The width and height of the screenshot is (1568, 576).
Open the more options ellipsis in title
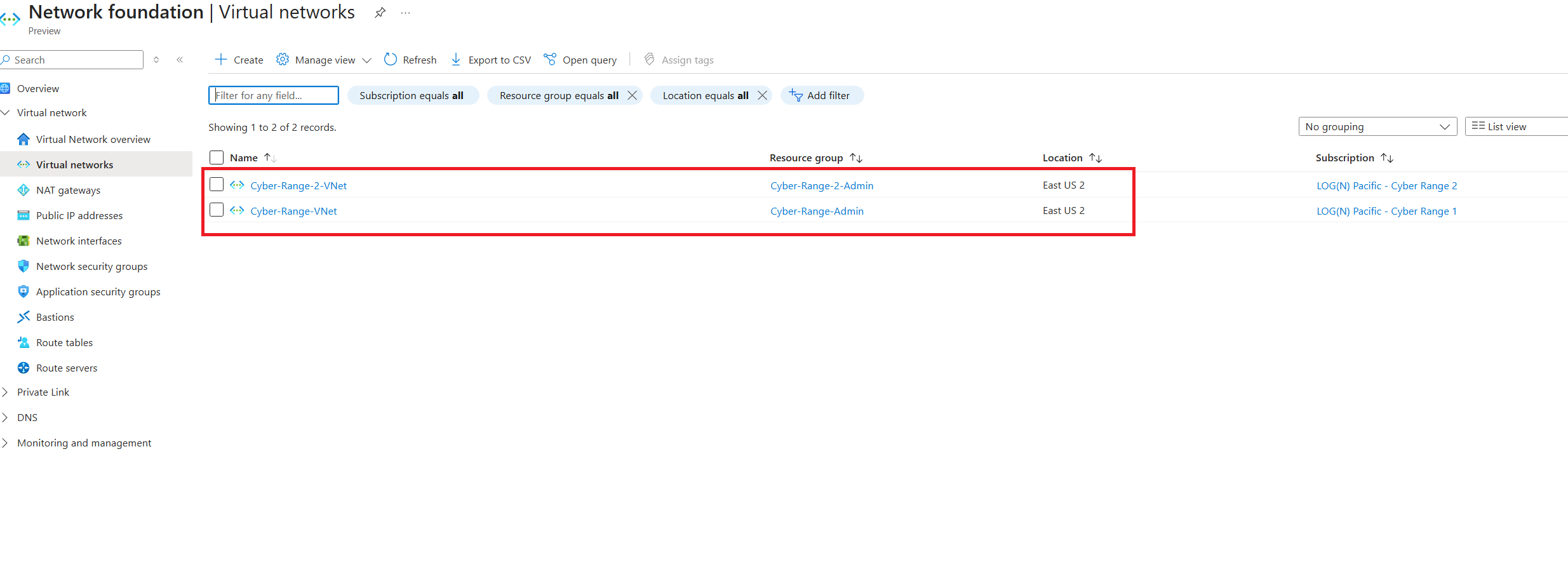[x=405, y=13]
